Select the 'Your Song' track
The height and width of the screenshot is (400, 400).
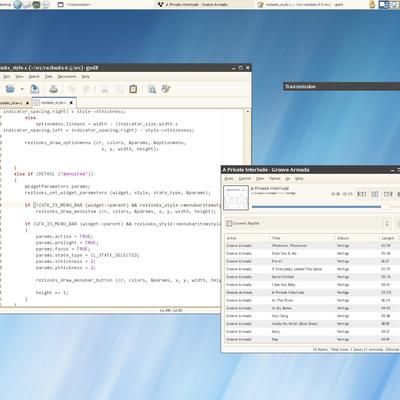311,316
